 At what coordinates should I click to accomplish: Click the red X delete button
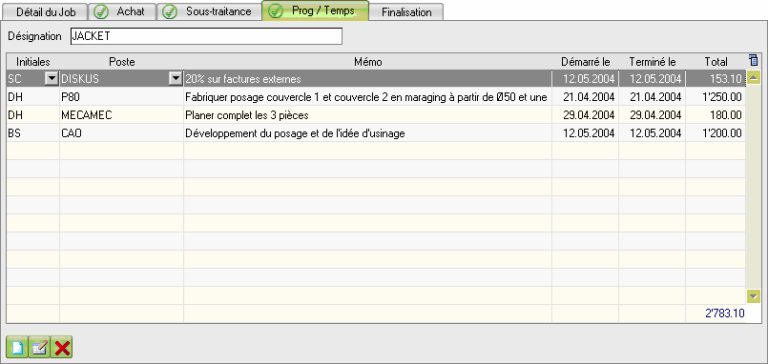62,348
